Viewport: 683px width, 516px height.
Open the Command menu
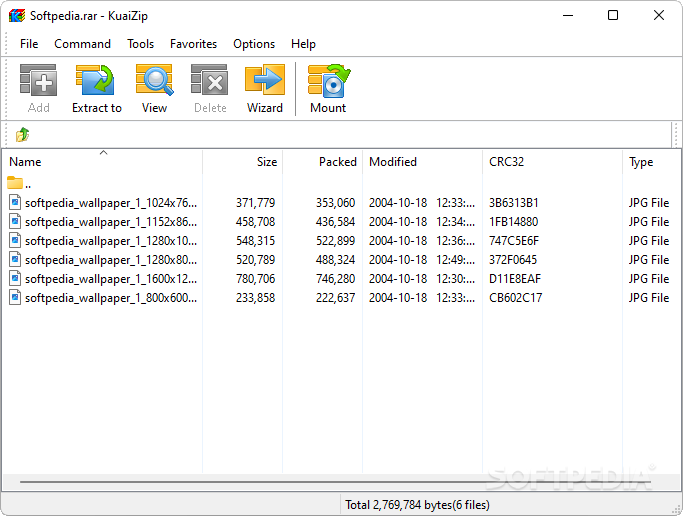[82, 44]
